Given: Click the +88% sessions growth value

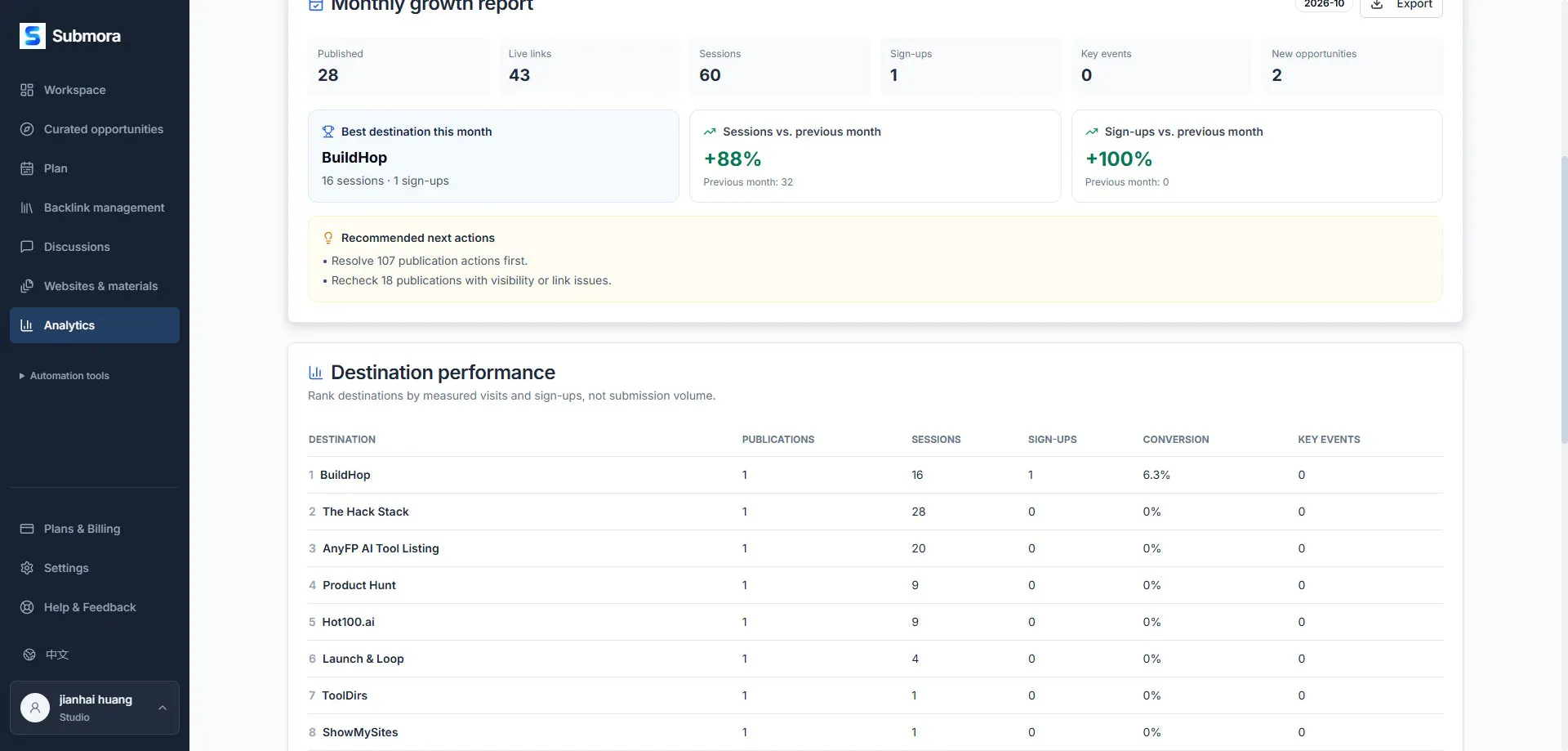Looking at the screenshot, I should pyautogui.click(x=733, y=159).
